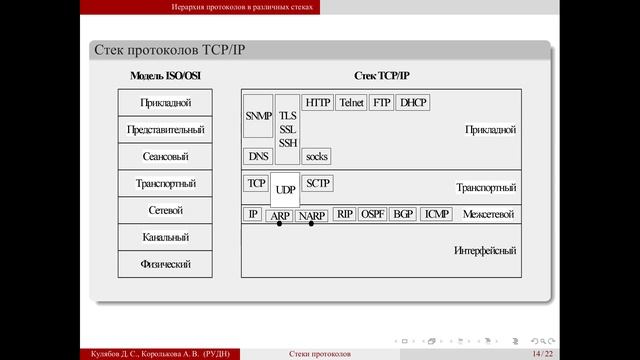Screen dimensions: 640x360
Task: Click the SCTP protocol box
Action: pos(318,183)
